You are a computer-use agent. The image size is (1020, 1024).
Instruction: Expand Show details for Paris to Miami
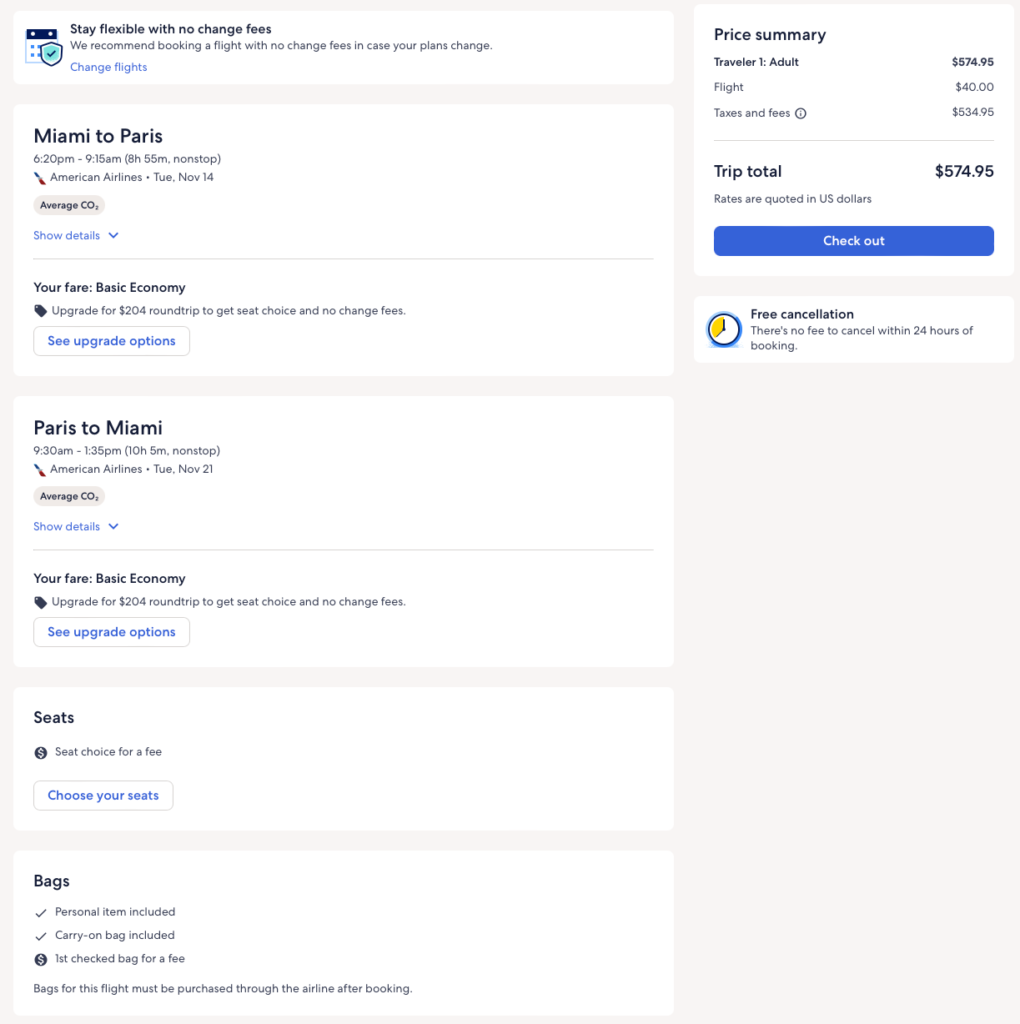coord(76,527)
